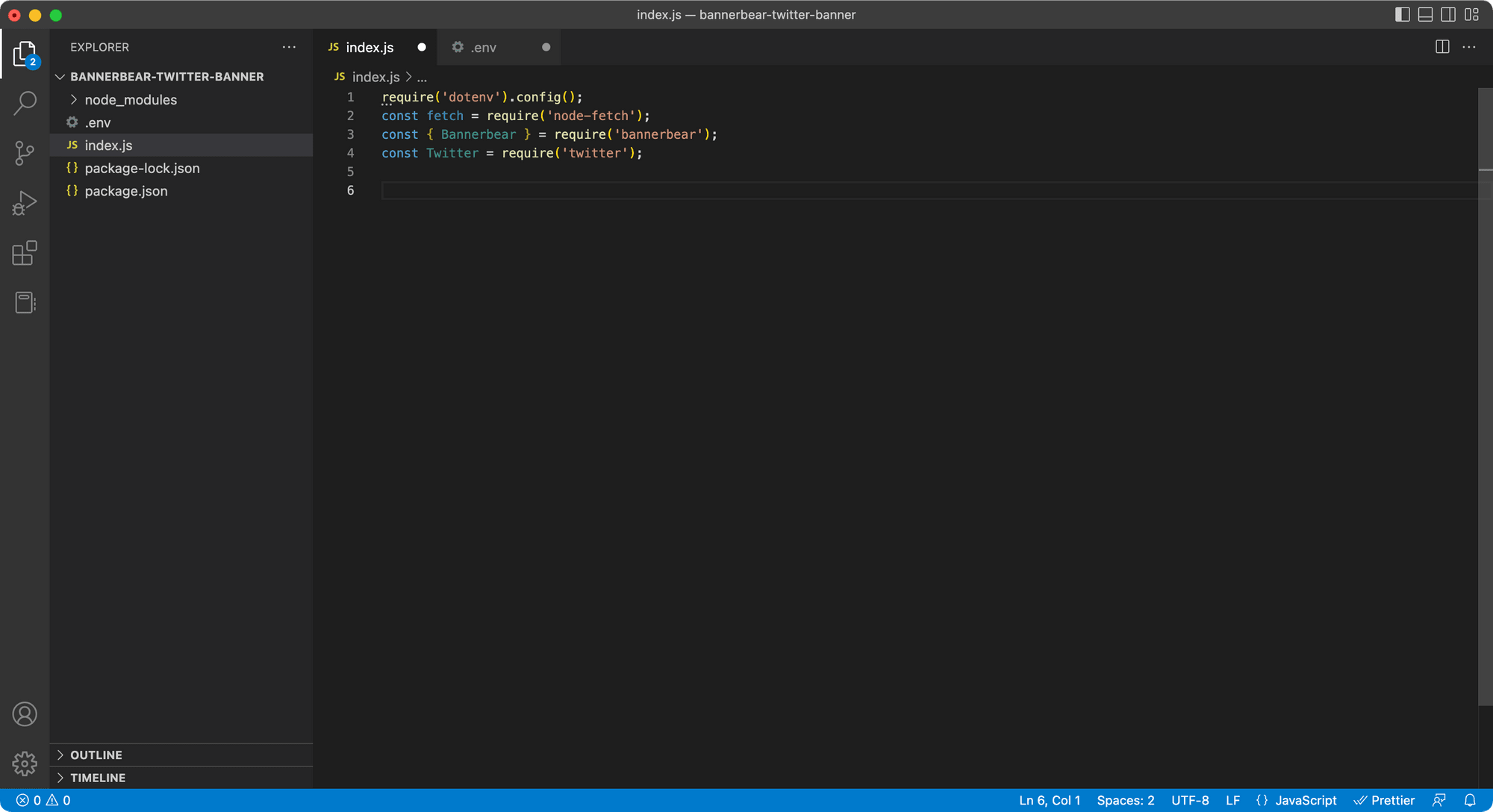Screen dimensions: 1493x812
Task: Click Ln 6, Col 1 go-to-line indicator
Action: [1049, 800]
